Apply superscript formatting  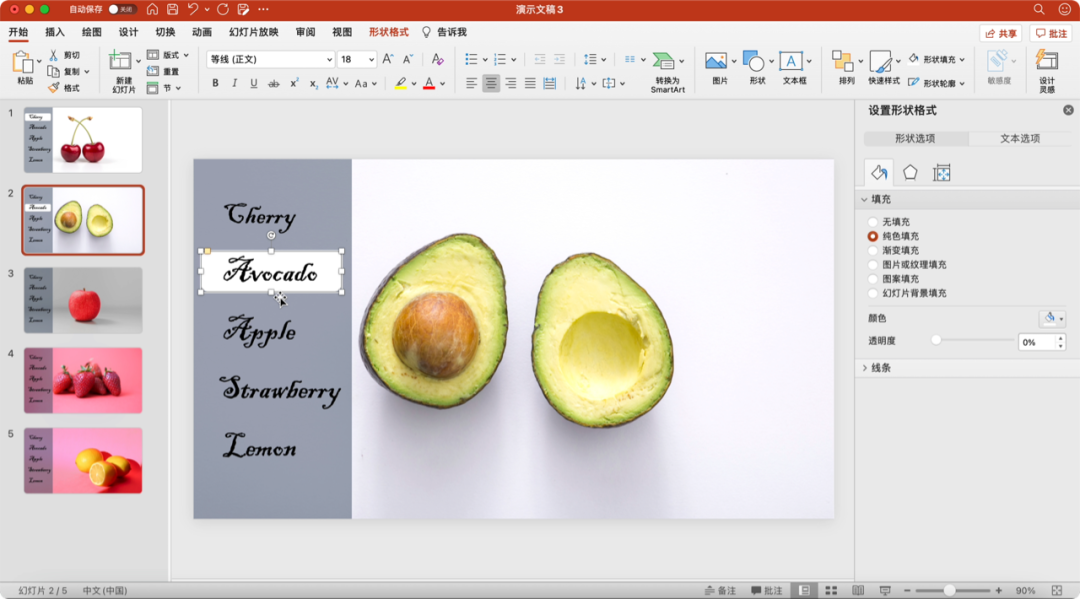[294, 83]
